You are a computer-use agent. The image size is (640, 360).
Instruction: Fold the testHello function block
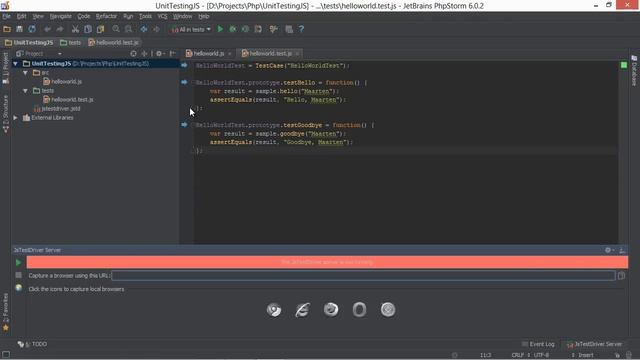coord(193,83)
